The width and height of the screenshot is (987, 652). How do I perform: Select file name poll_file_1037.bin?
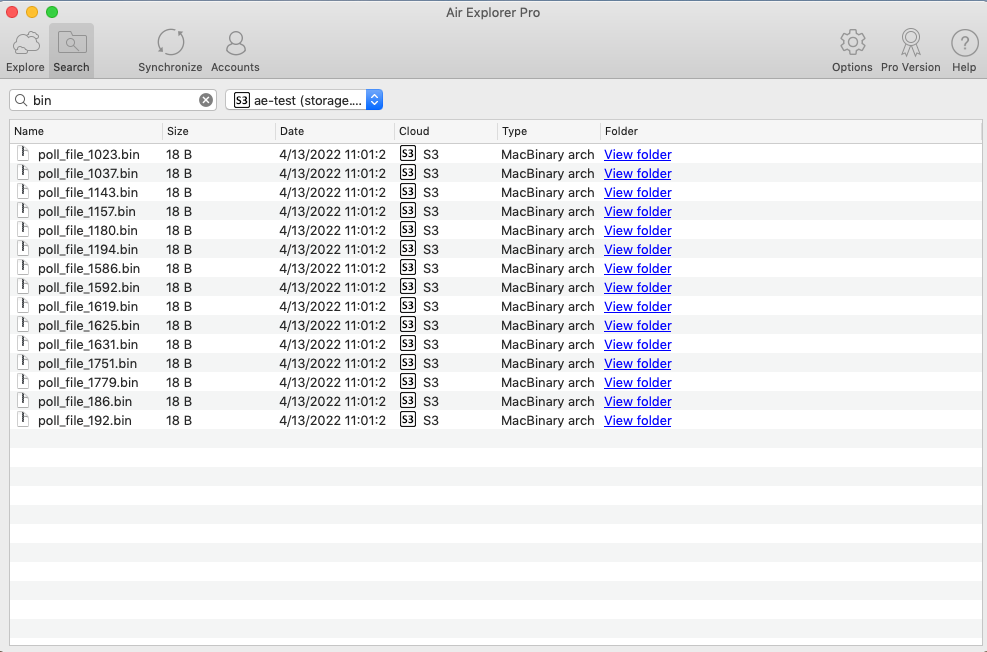click(87, 173)
